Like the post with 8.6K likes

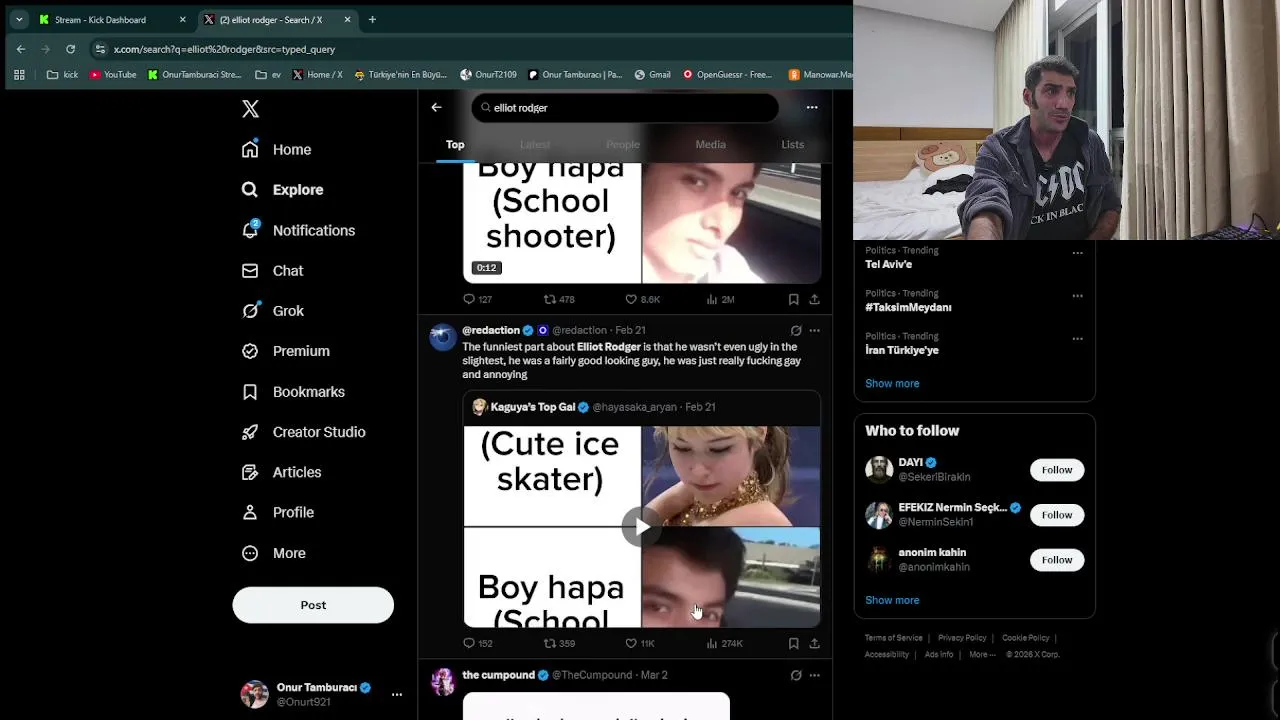click(642, 299)
